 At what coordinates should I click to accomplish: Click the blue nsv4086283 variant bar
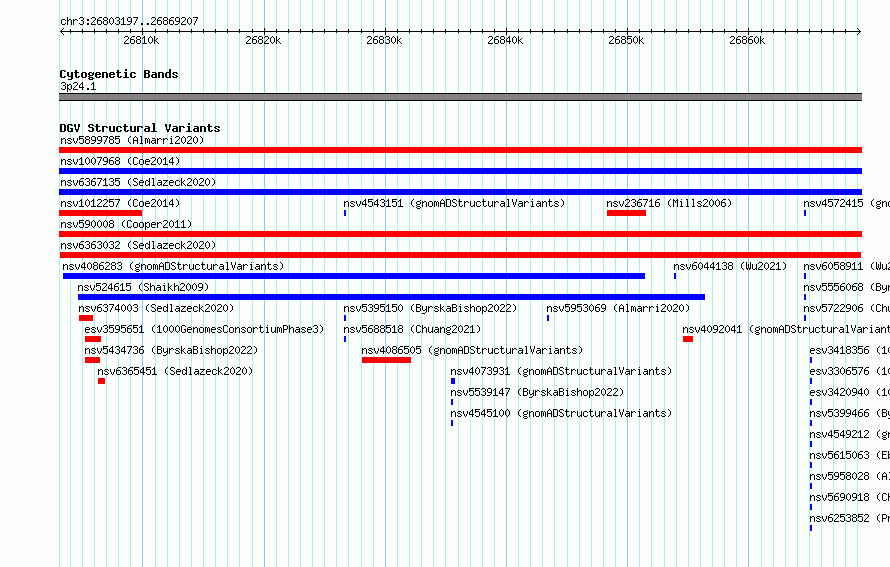[x=354, y=276]
